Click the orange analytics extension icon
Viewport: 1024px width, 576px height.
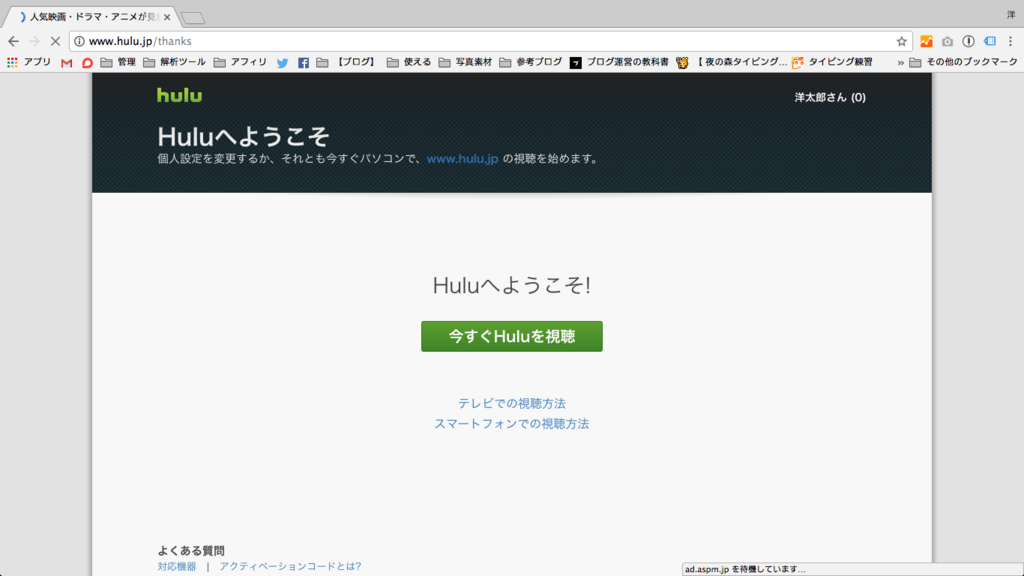point(926,41)
